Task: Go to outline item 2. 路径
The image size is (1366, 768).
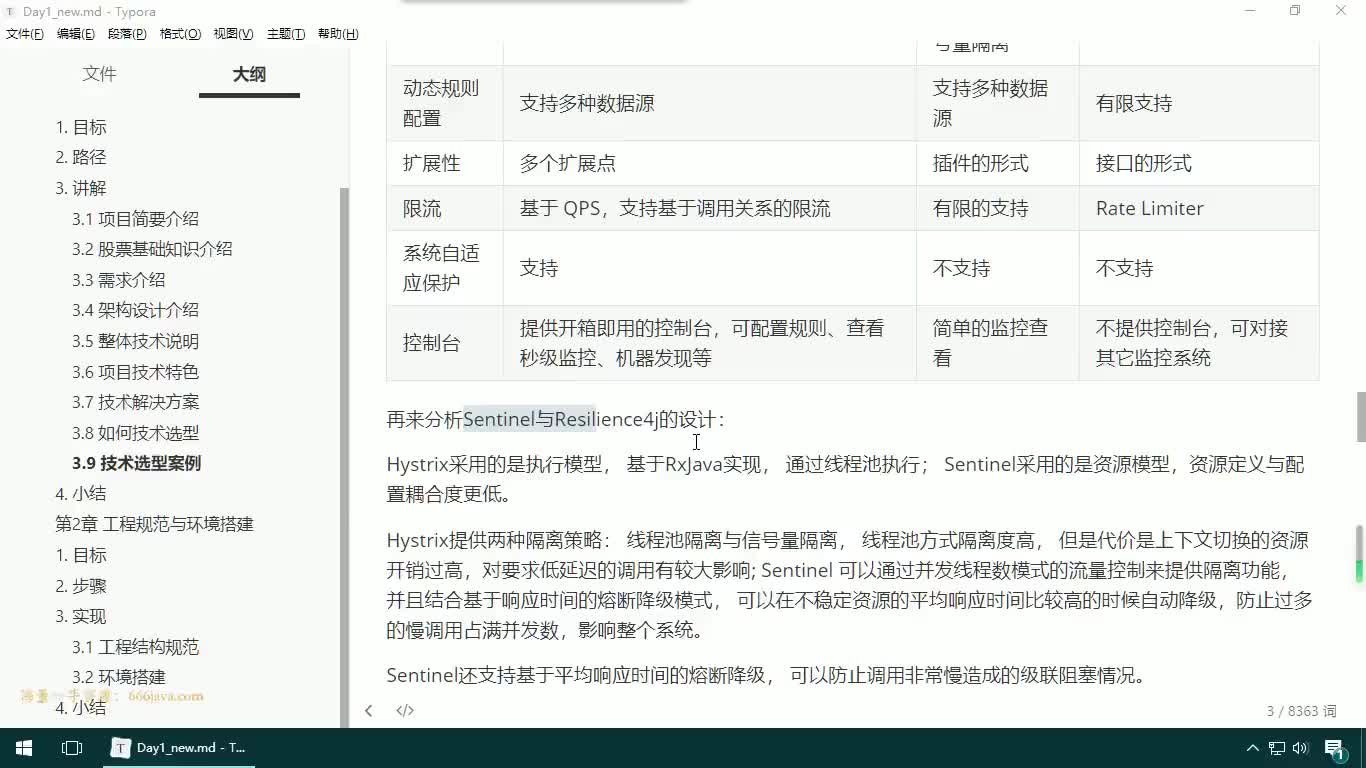Action: tap(81, 157)
